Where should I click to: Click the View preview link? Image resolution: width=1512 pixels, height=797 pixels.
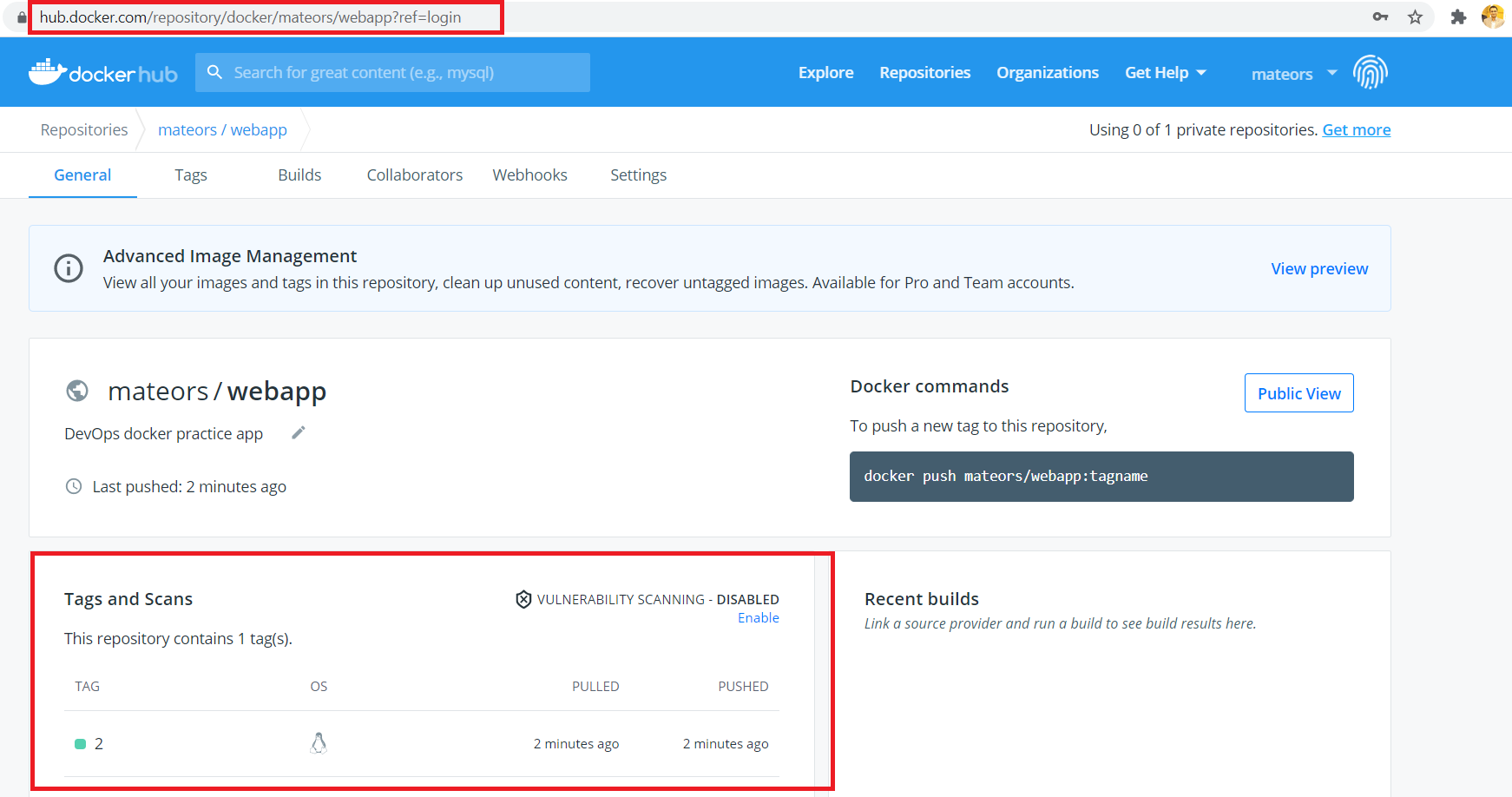[x=1319, y=268]
